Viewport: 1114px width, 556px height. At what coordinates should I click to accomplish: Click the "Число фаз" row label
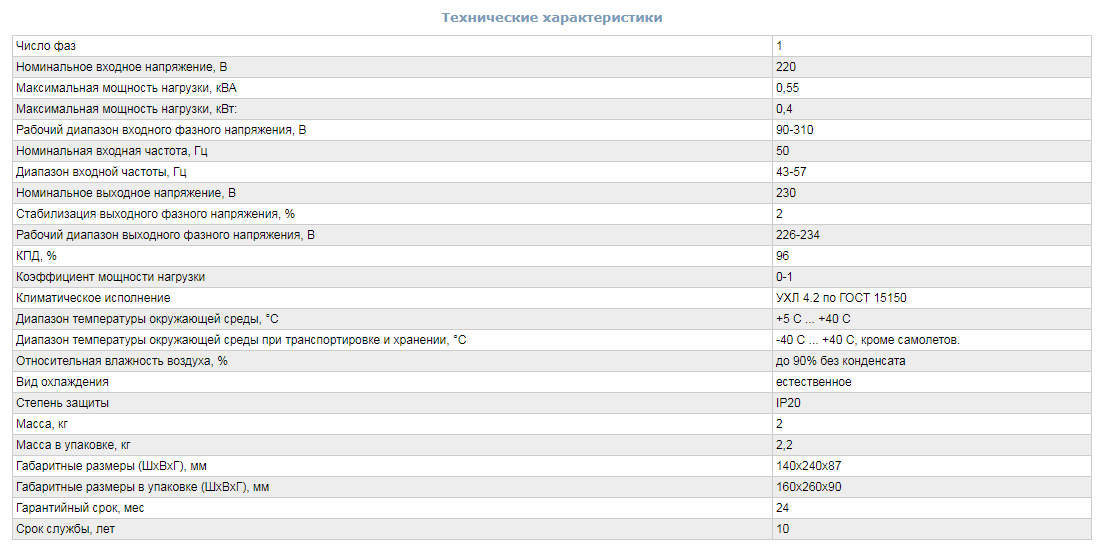coord(47,46)
